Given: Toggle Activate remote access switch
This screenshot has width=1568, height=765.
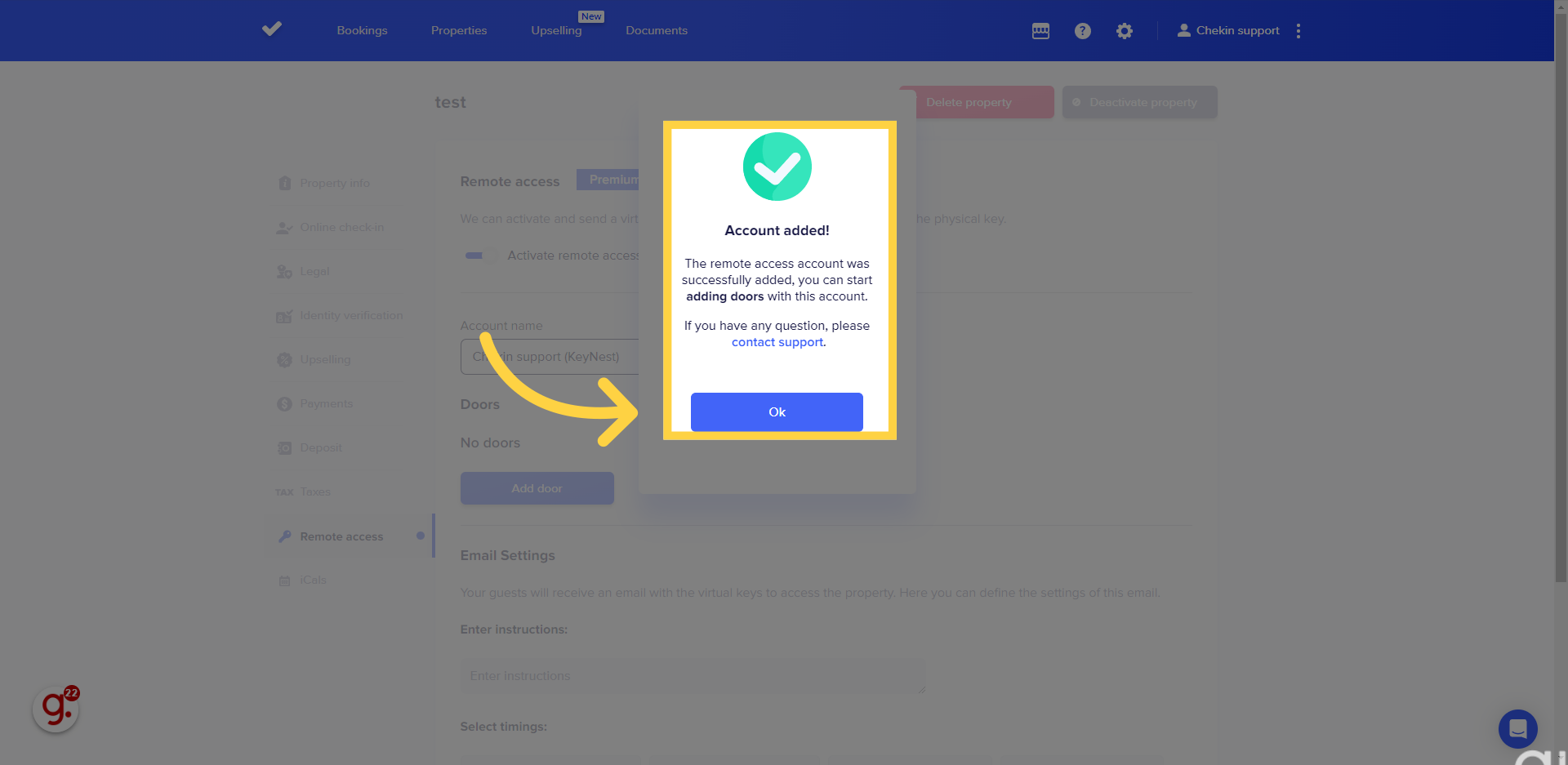Looking at the screenshot, I should [x=479, y=256].
